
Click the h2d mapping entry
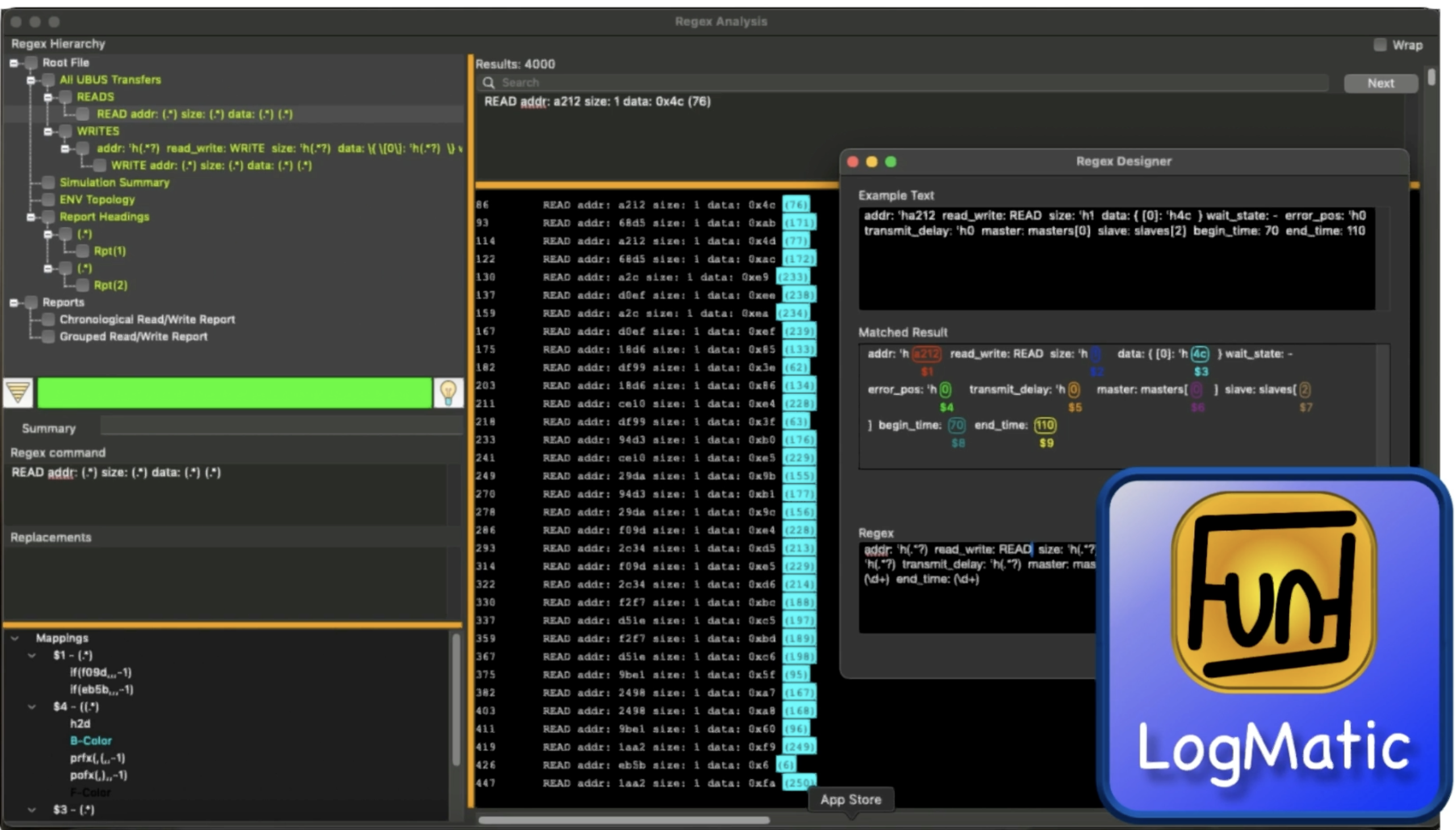(x=80, y=723)
